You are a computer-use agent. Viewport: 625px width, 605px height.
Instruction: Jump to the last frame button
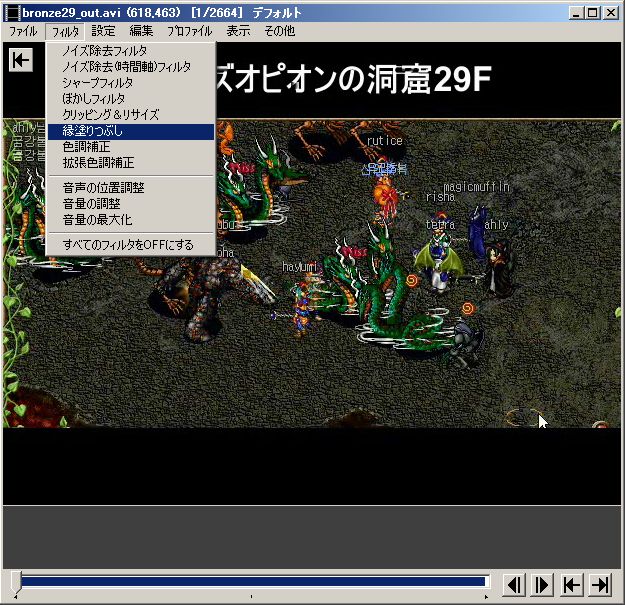click(x=600, y=585)
